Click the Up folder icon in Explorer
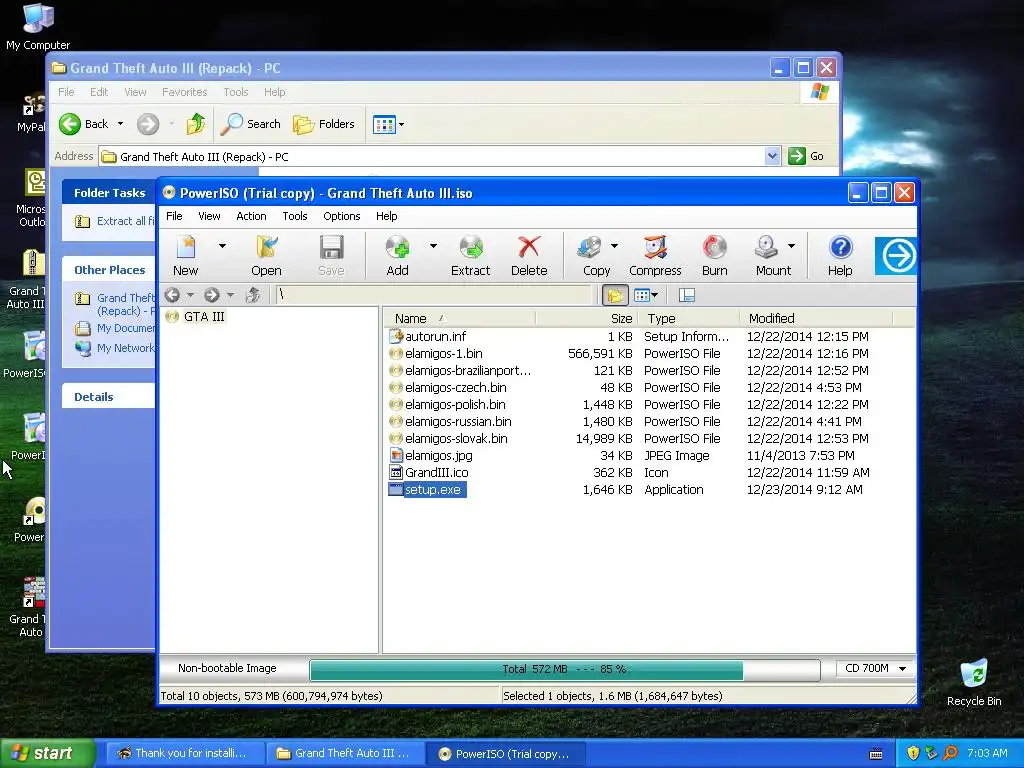The image size is (1024, 768). click(x=195, y=123)
